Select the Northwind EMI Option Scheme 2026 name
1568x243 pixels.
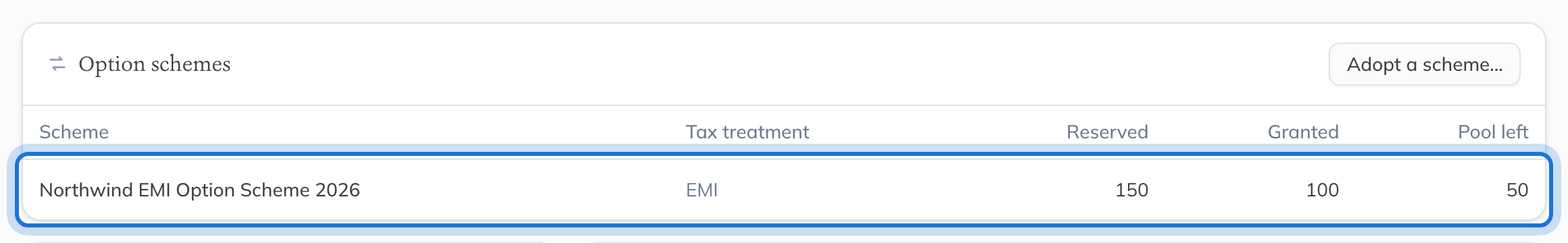tap(199, 190)
